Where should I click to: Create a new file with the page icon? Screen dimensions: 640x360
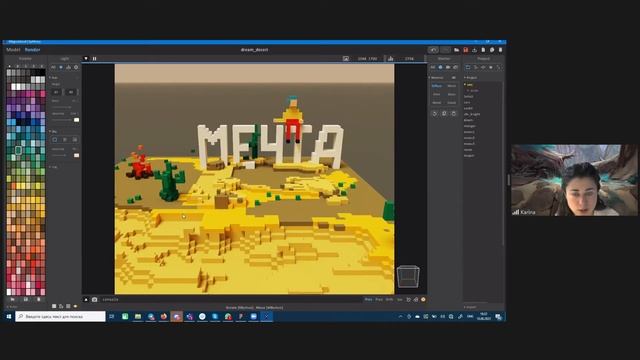coord(483,50)
